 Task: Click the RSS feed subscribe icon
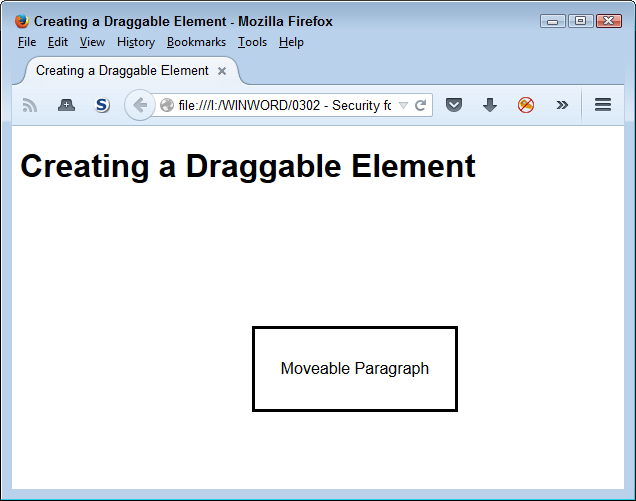pyautogui.click(x=30, y=105)
